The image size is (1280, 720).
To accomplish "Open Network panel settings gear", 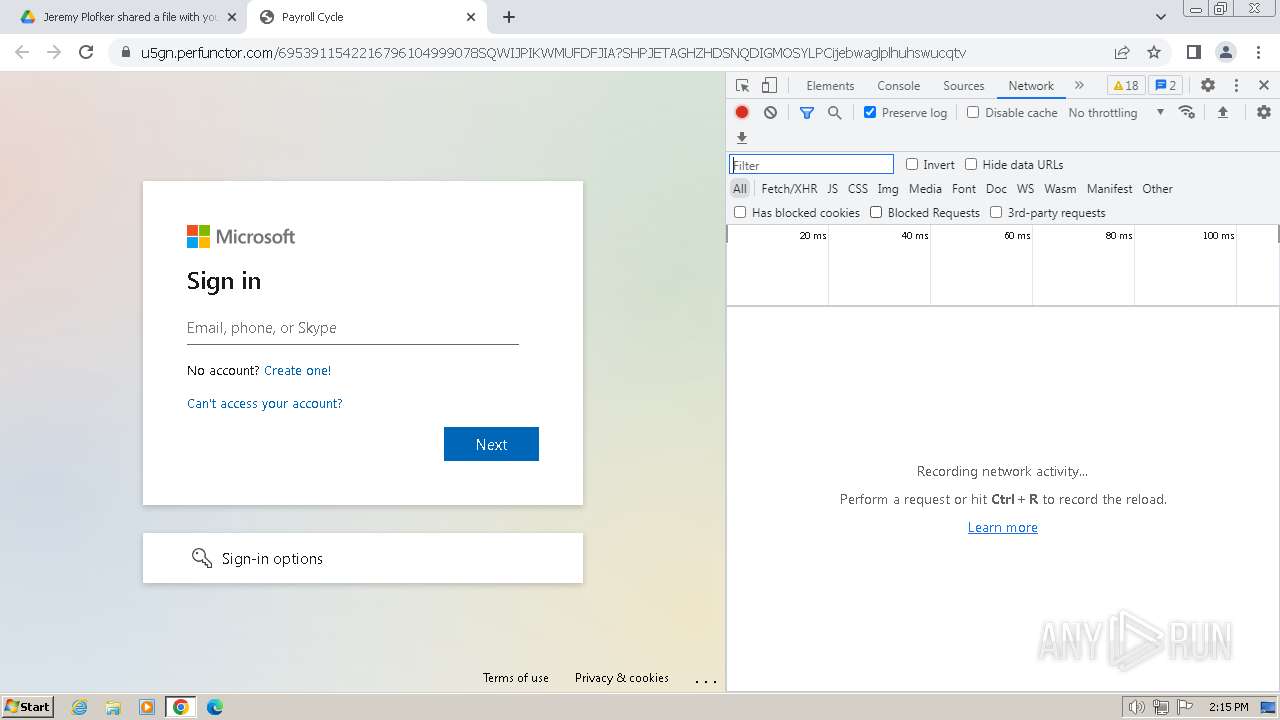I will (x=1264, y=112).
